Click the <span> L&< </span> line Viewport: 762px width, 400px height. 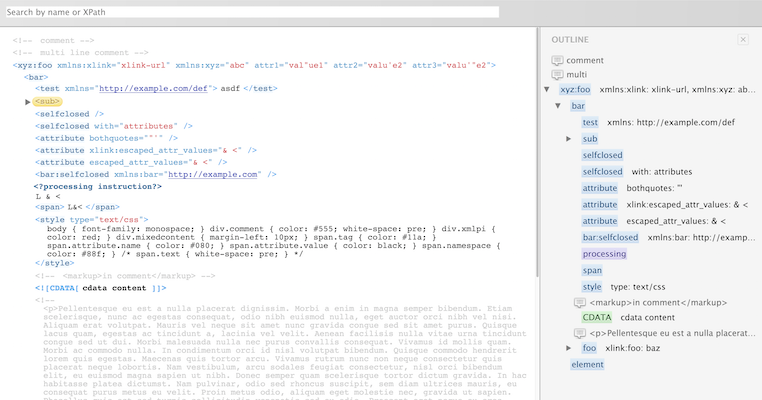pyautogui.click(x=77, y=207)
